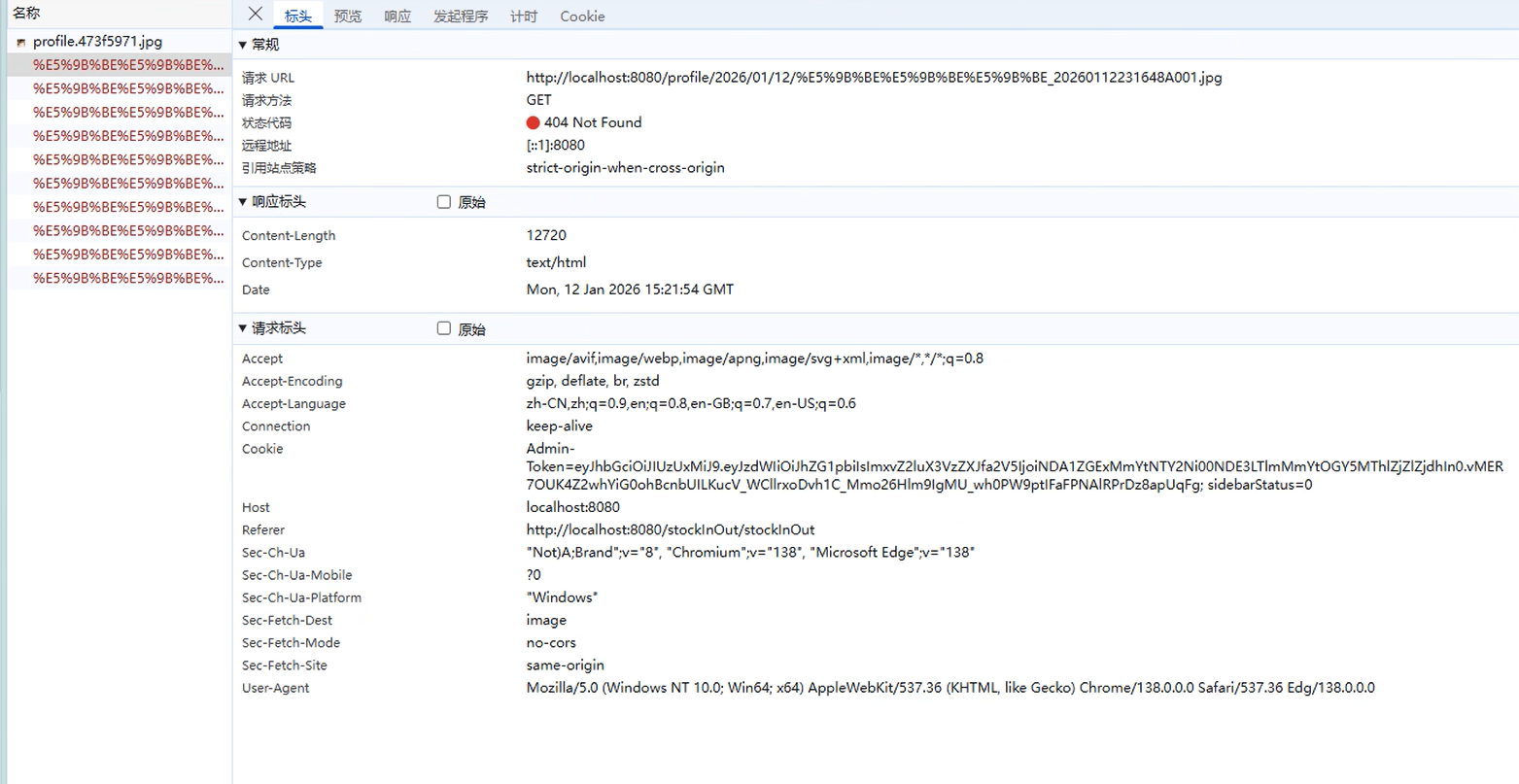1519x784 pixels.
Task: Click the Connection header name
Action: 276,426
